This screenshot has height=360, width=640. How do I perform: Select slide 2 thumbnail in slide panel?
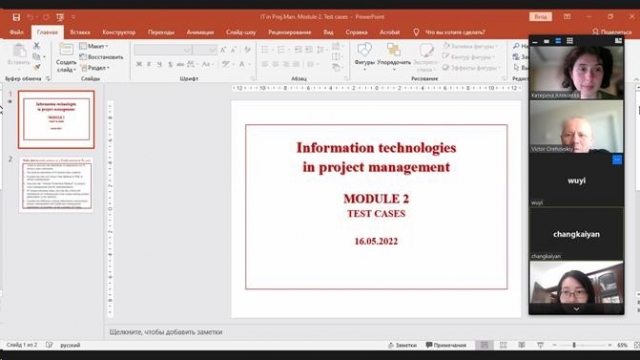(56, 184)
